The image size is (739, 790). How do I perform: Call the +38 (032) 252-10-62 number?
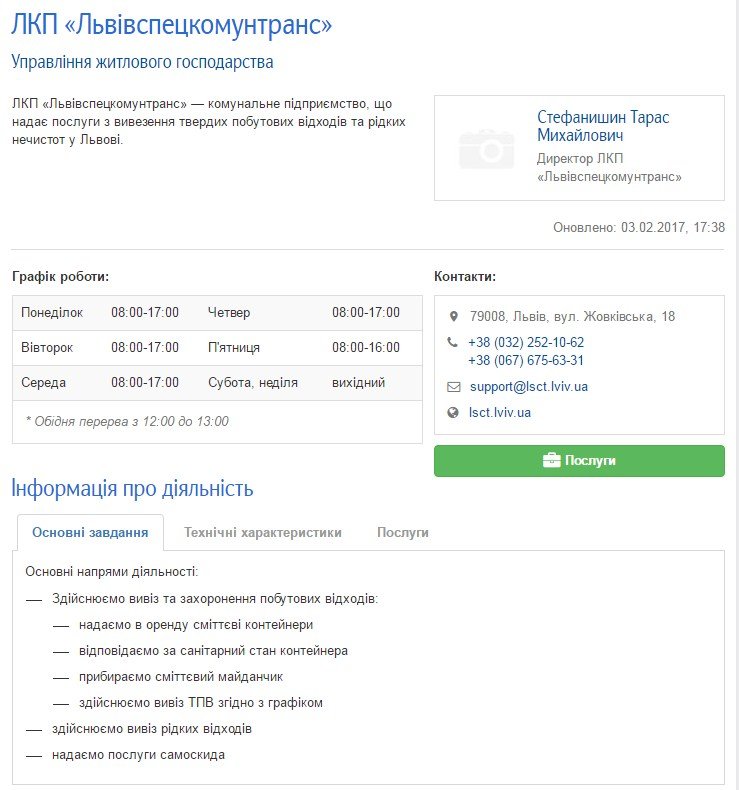(526, 342)
